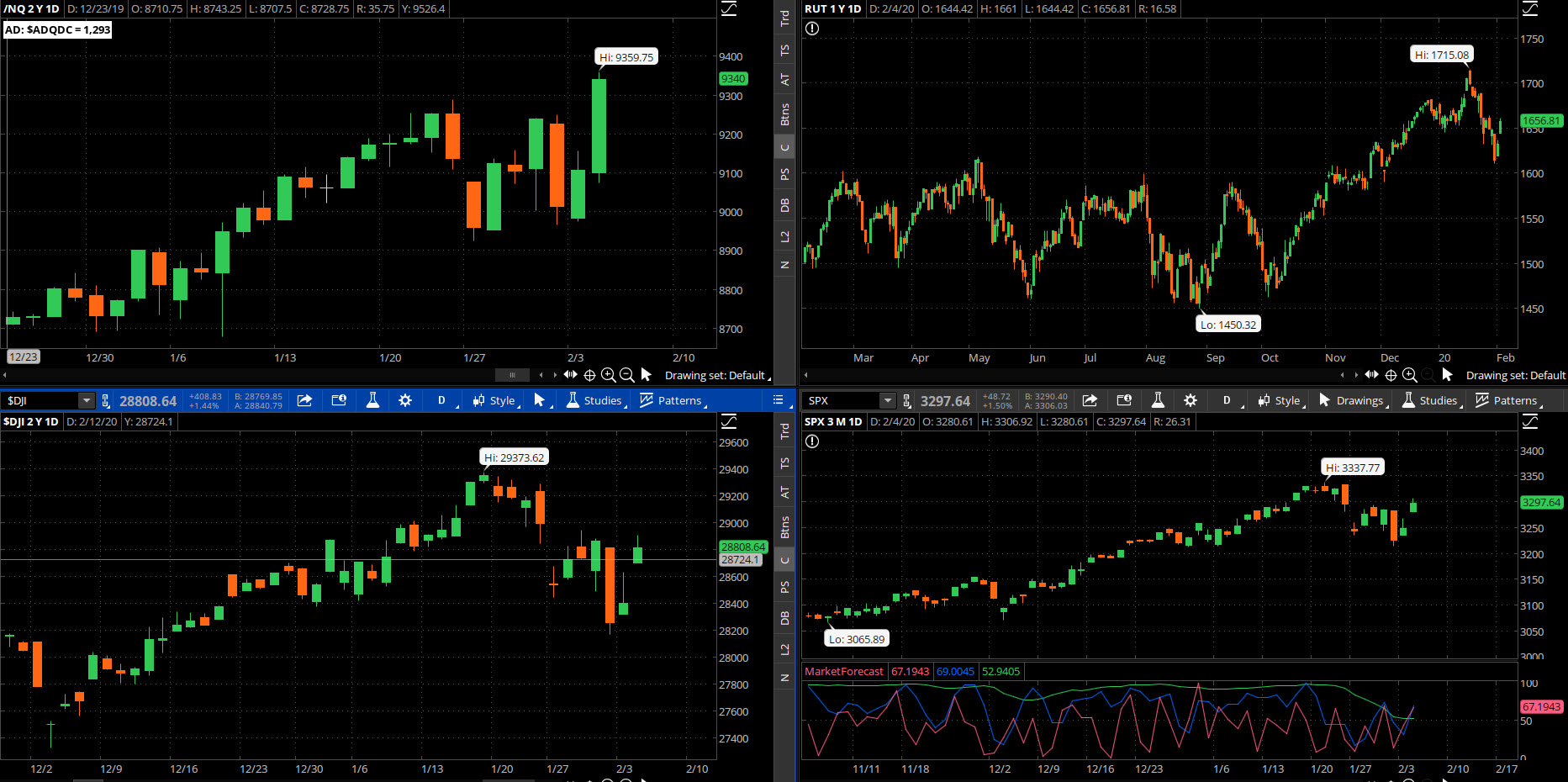Open N tab beside $DJI chart

click(x=784, y=678)
